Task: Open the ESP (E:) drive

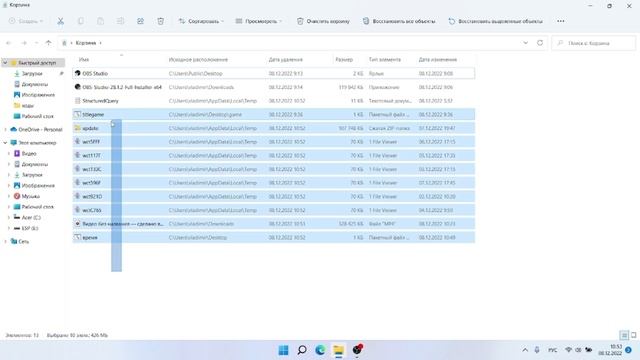Action: coord(29,228)
